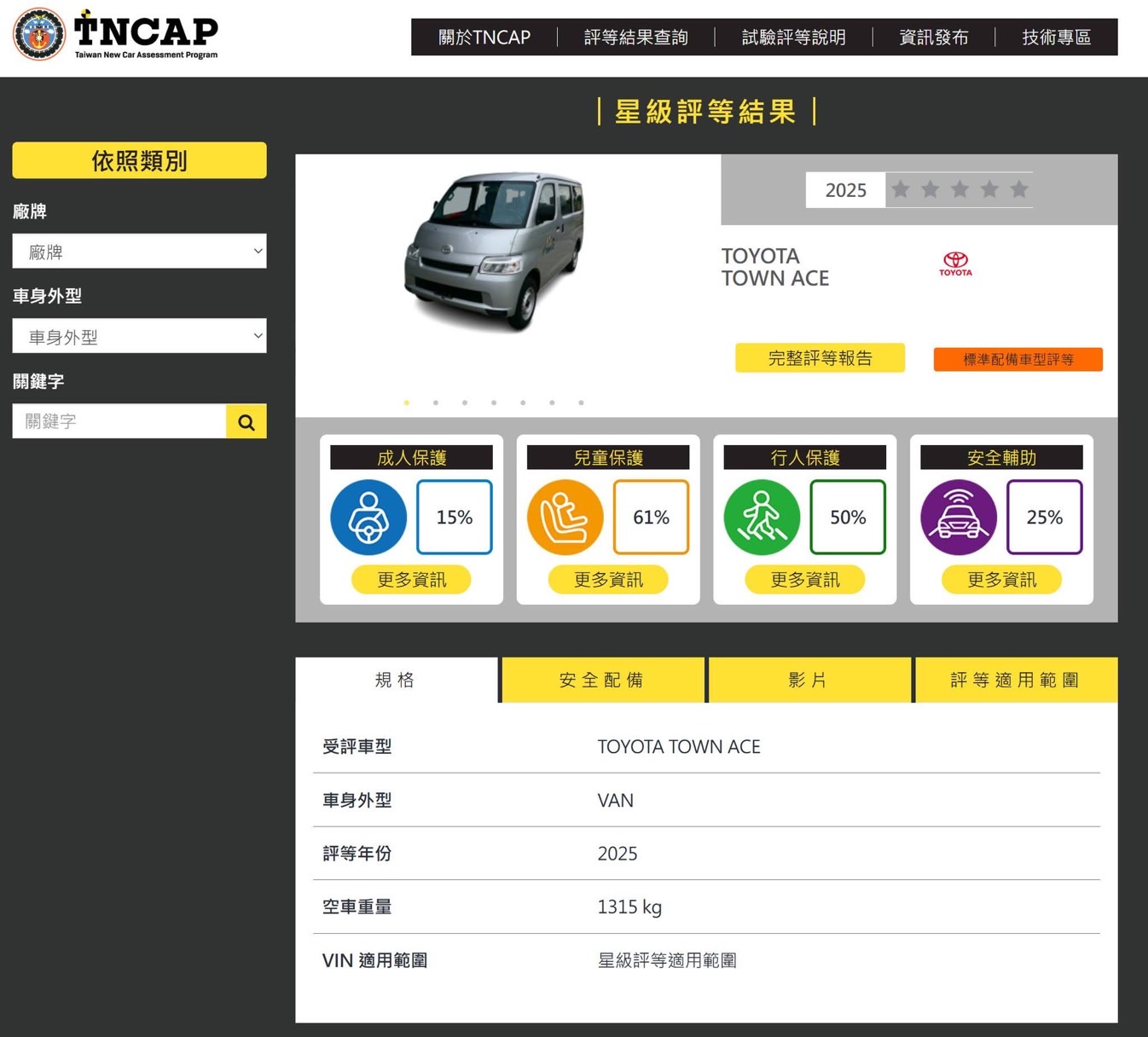
Task: Select the last carousel dot
Action: pyautogui.click(x=582, y=403)
